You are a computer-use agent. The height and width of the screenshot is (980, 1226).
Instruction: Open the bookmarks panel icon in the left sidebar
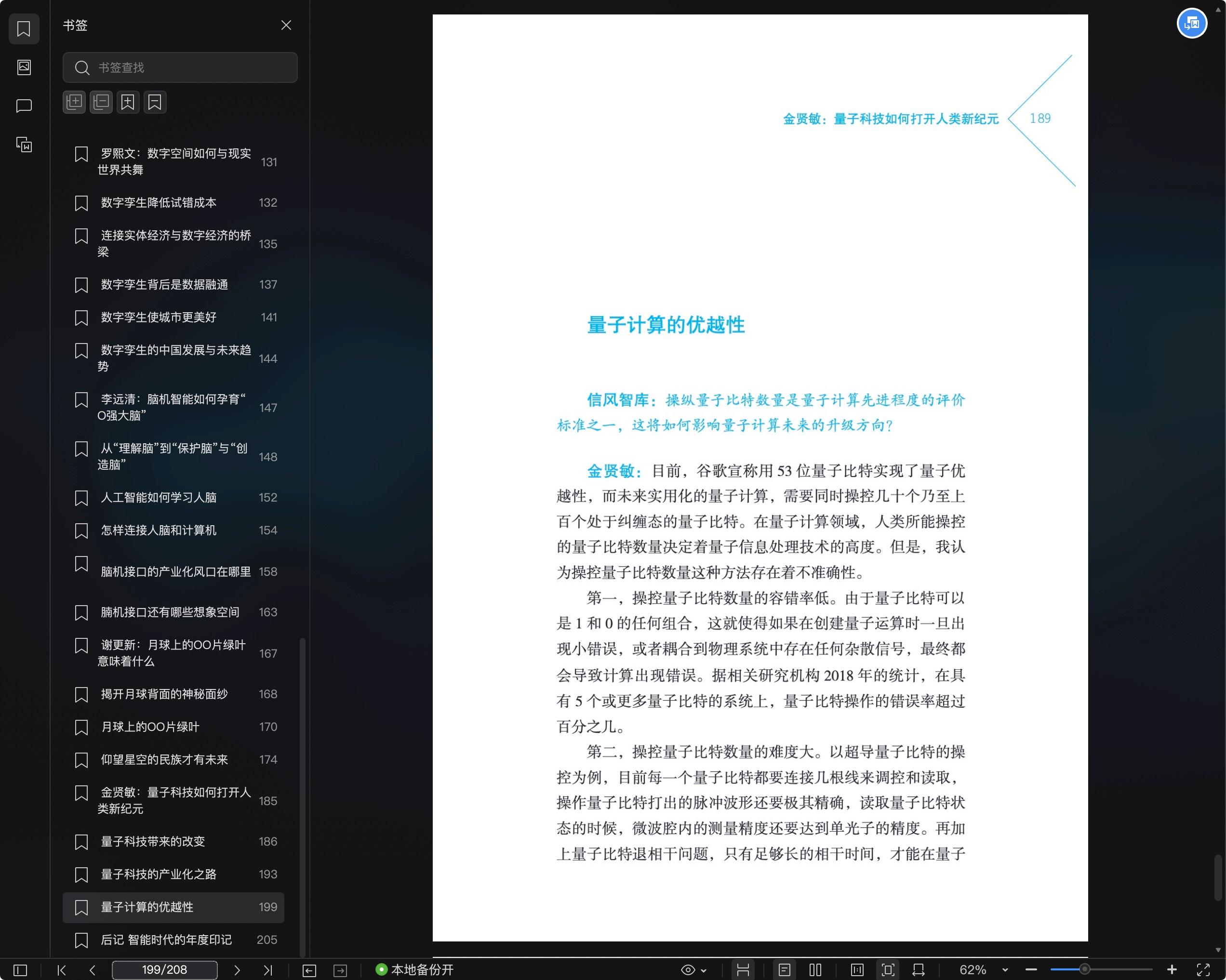click(24, 28)
